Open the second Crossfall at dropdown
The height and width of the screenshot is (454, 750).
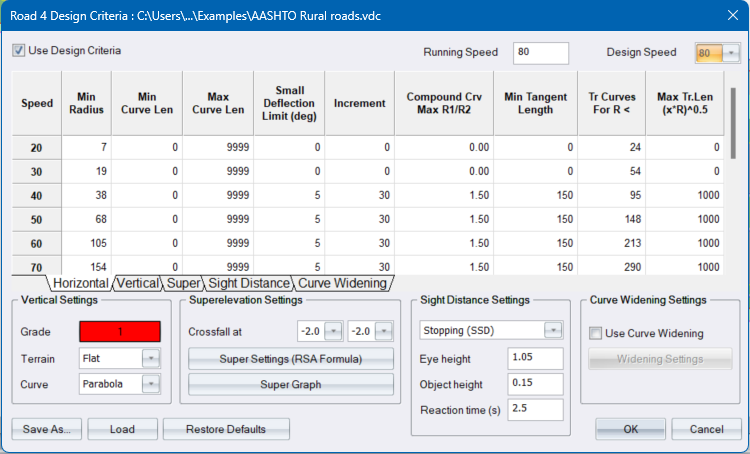tap(384, 331)
